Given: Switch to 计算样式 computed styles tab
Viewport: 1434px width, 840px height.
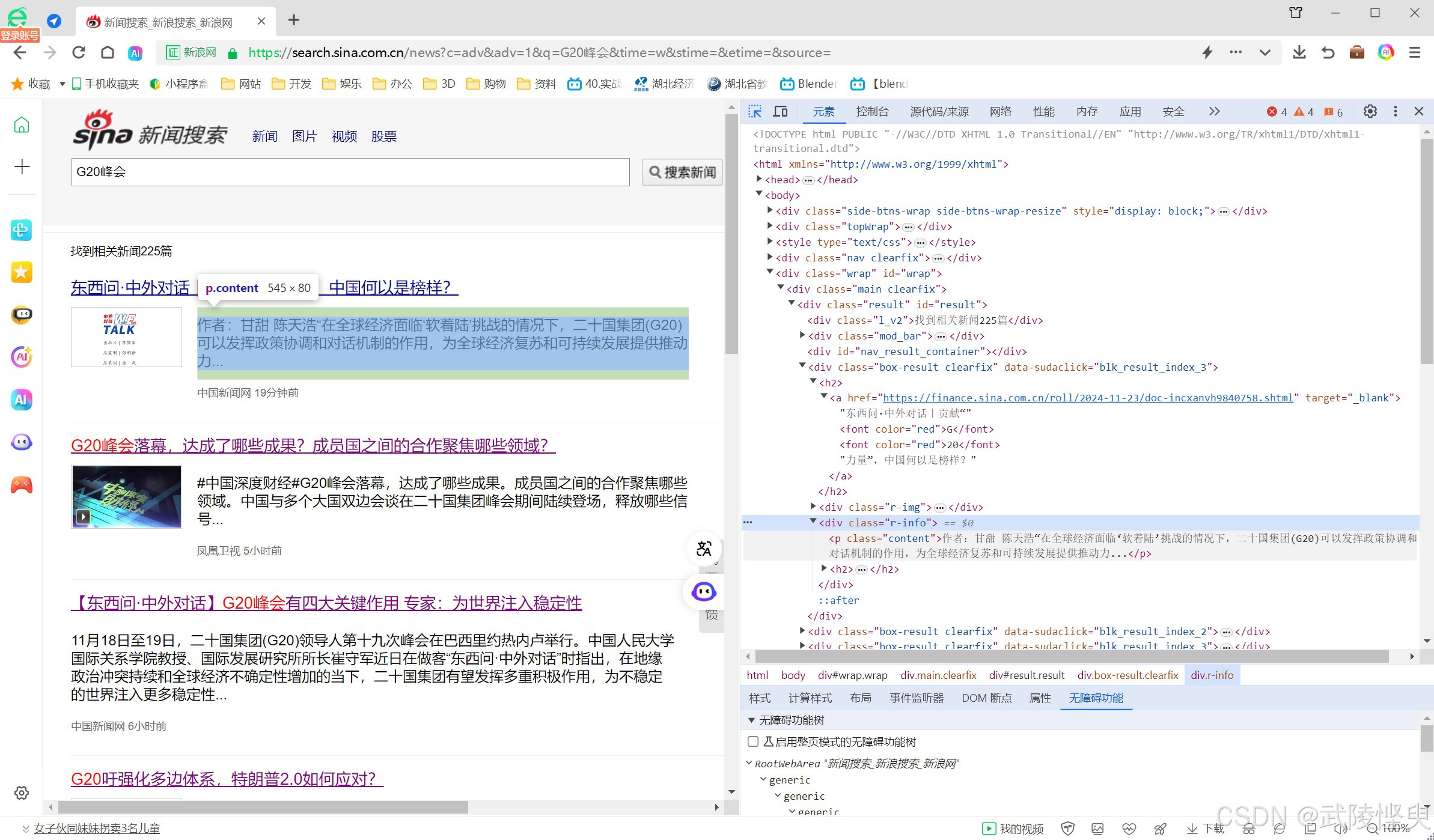Looking at the screenshot, I should tap(810, 698).
